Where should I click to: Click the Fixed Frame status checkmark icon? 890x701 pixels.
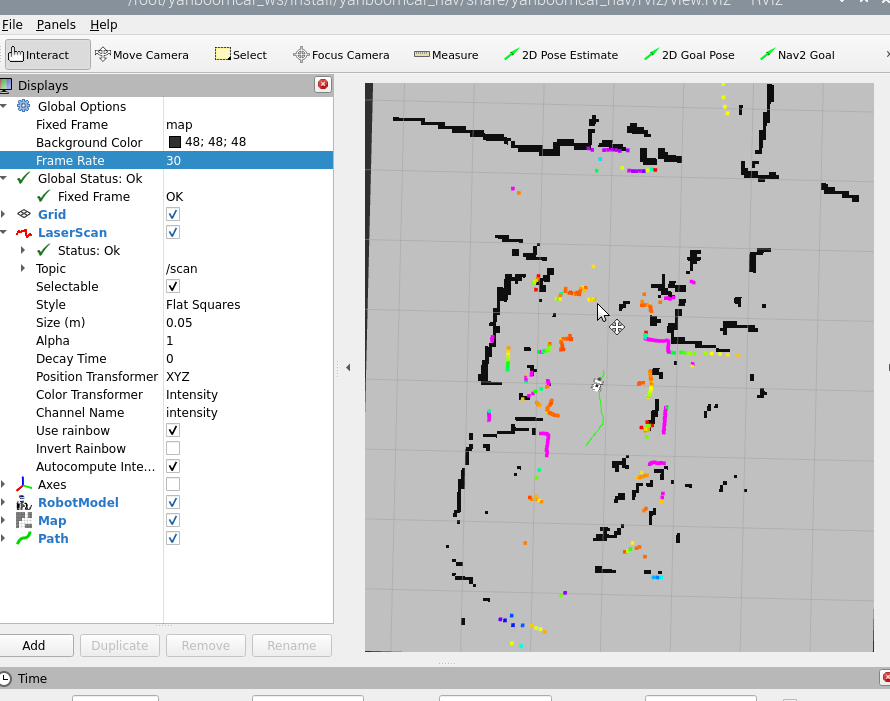(43, 196)
